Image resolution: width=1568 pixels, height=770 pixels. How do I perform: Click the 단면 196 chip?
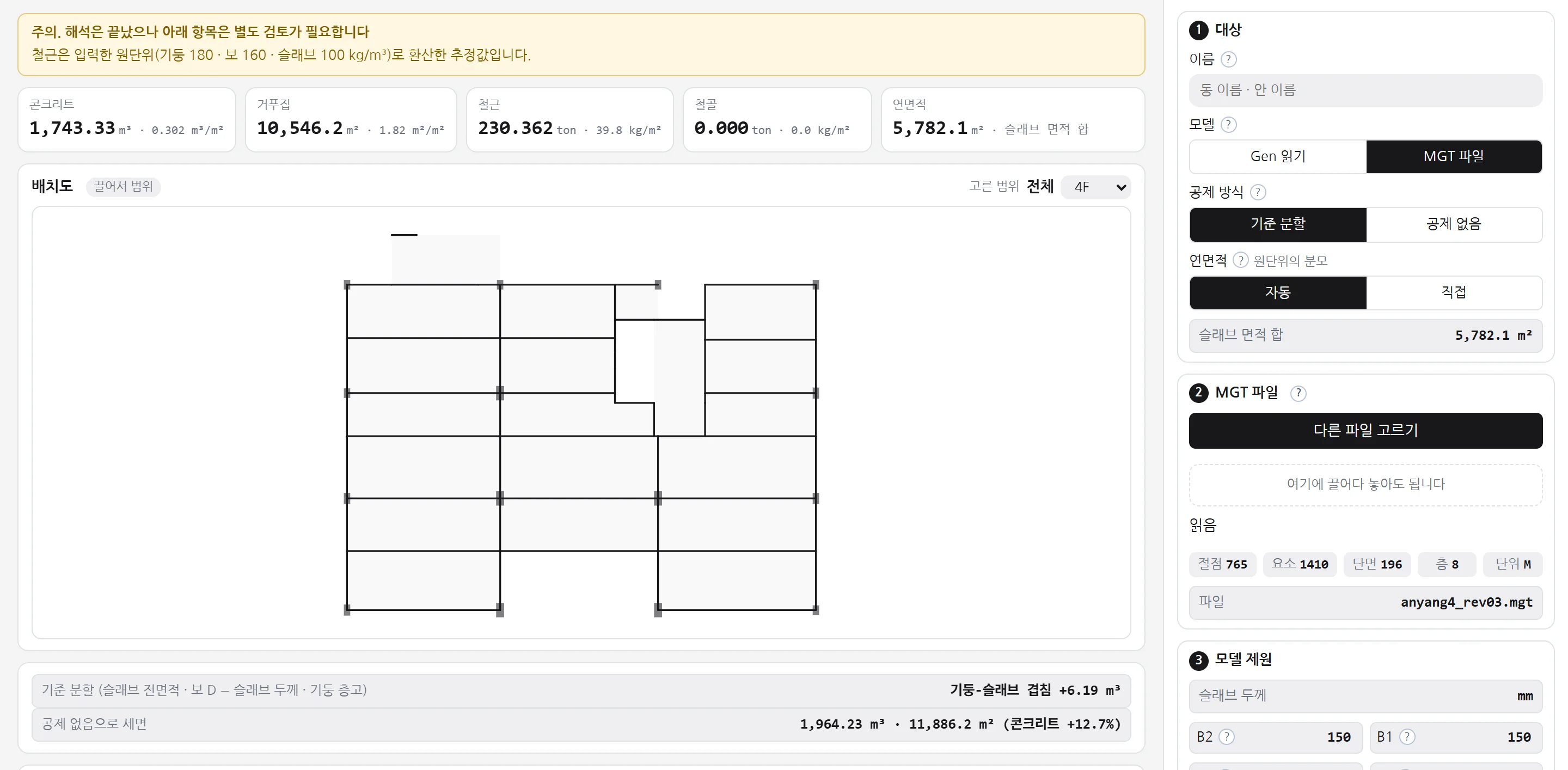[1377, 564]
